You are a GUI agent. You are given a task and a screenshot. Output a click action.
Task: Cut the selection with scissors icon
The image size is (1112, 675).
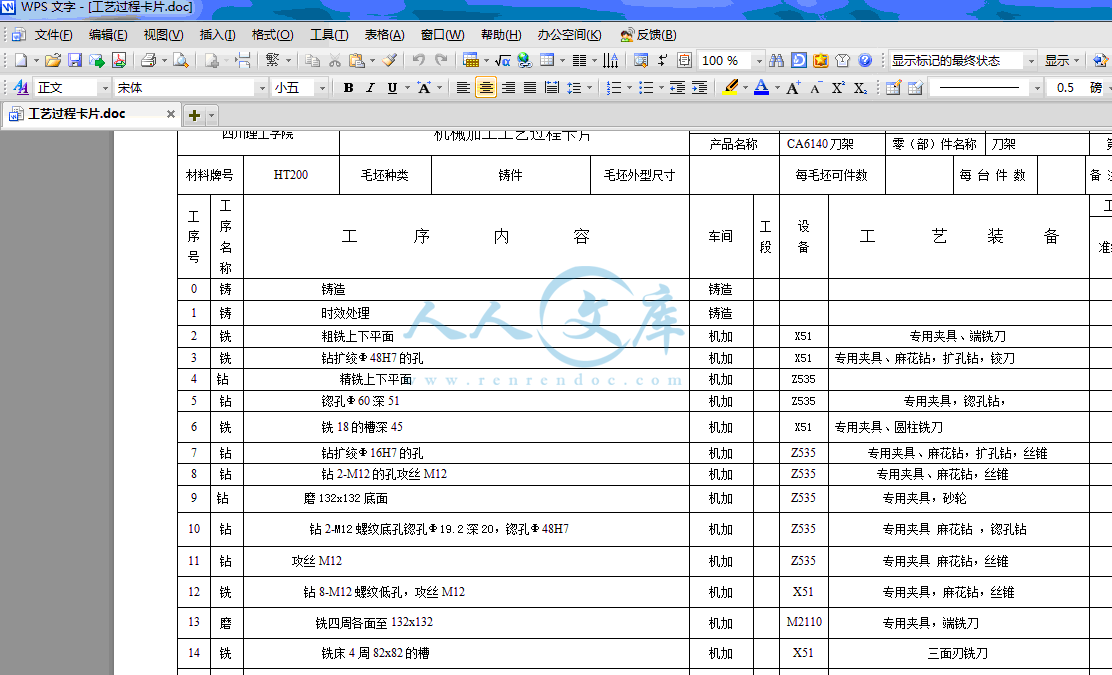pyautogui.click(x=335, y=60)
